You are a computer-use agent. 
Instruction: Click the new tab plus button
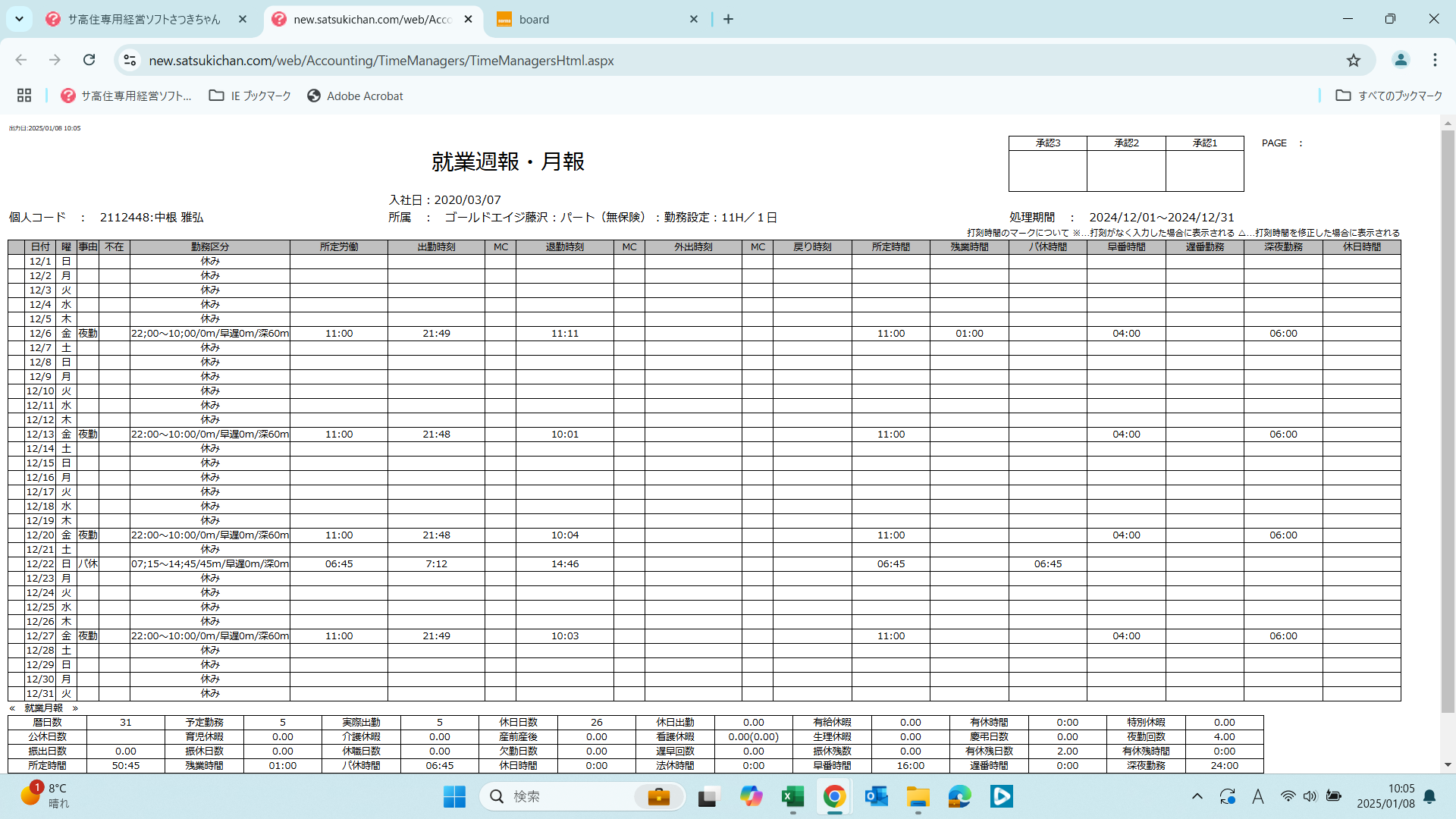click(728, 19)
